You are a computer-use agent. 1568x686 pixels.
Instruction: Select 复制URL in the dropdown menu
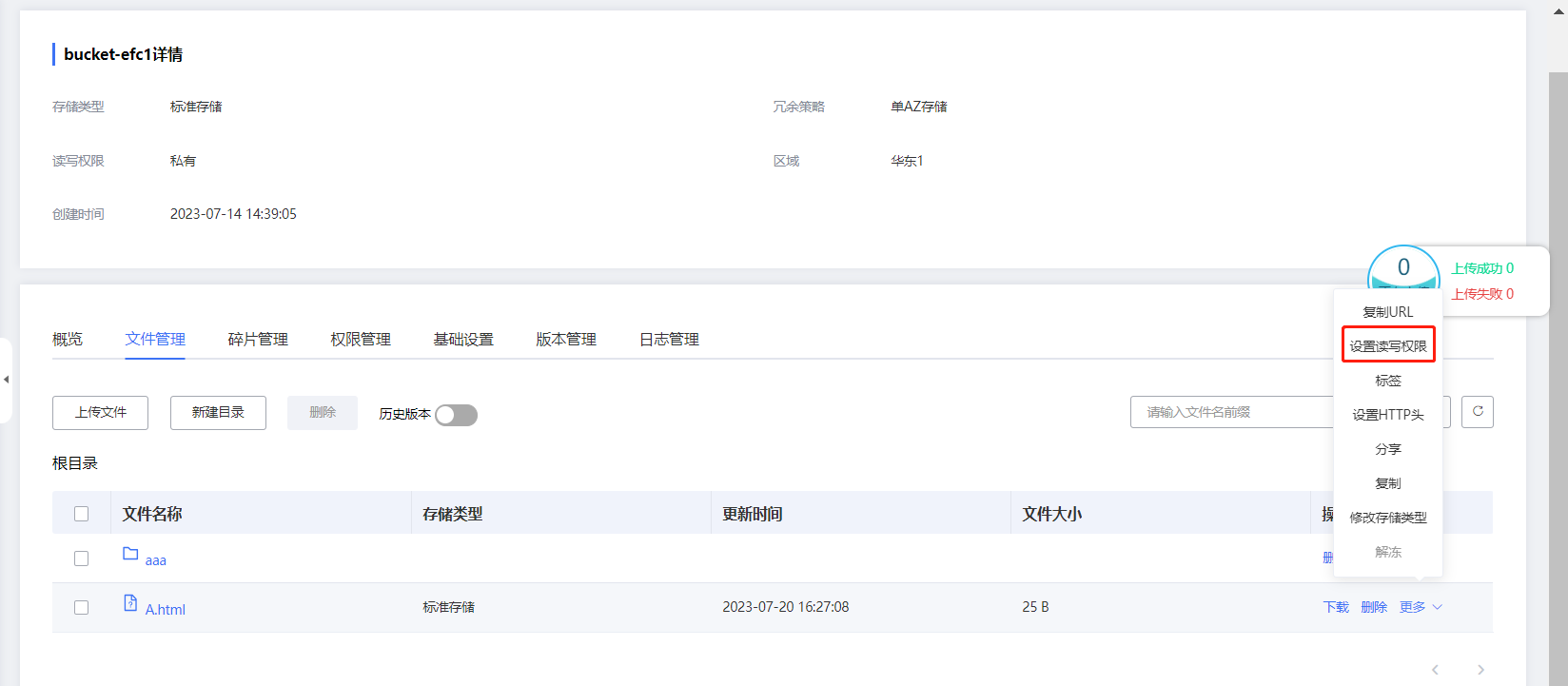click(x=1388, y=312)
